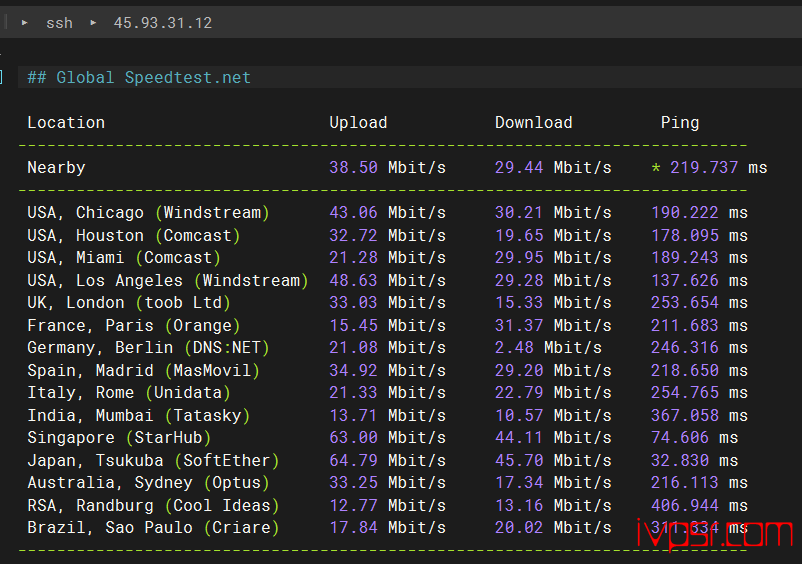Select London download 15.33

pos(519,303)
